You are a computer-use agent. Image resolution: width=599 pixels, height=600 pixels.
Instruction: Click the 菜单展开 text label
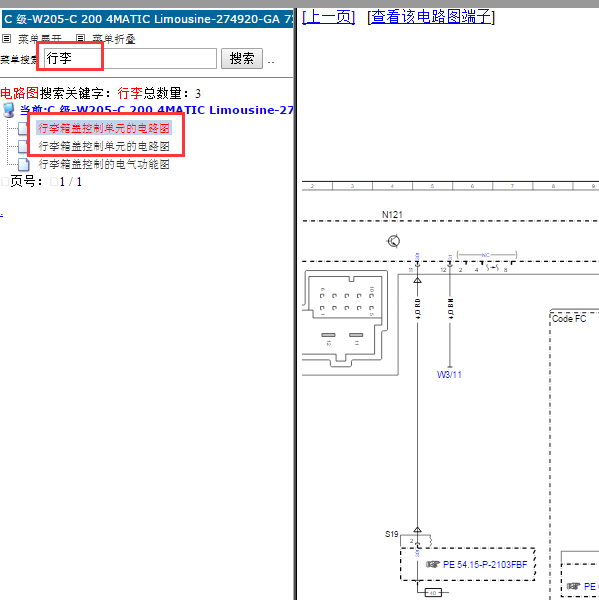40,39
